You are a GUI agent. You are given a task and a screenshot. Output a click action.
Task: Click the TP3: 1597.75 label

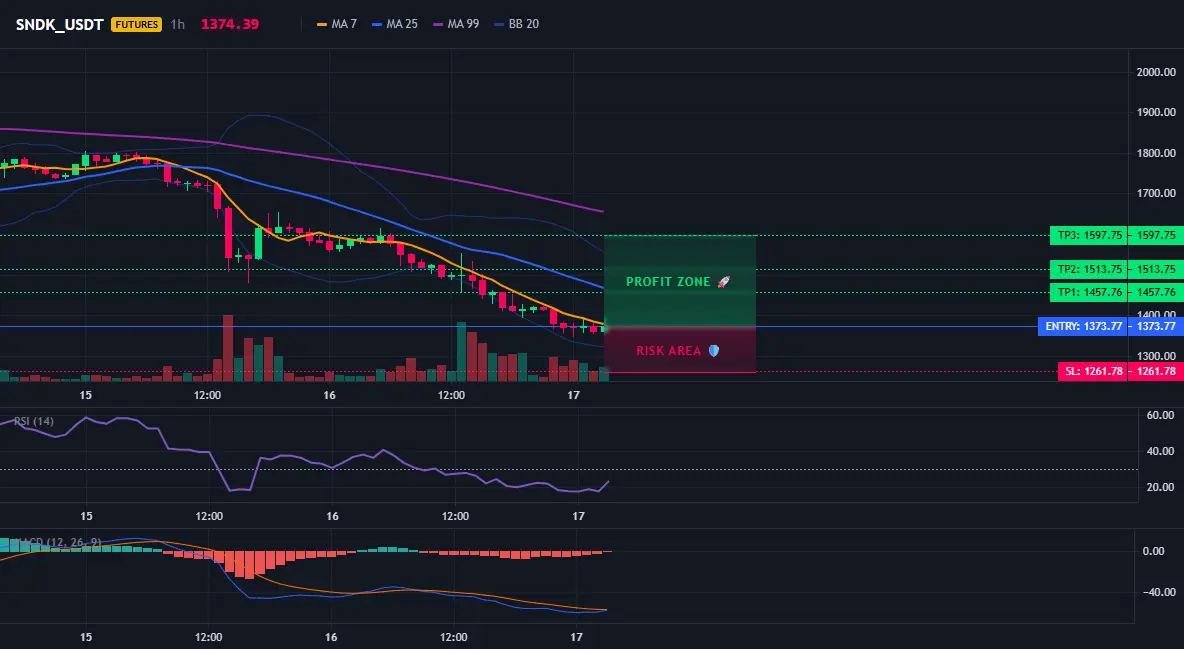click(x=1088, y=235)
